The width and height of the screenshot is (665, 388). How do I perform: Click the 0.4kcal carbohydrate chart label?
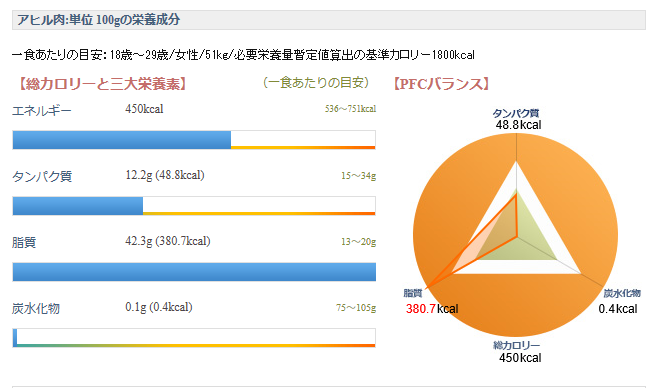618,309
